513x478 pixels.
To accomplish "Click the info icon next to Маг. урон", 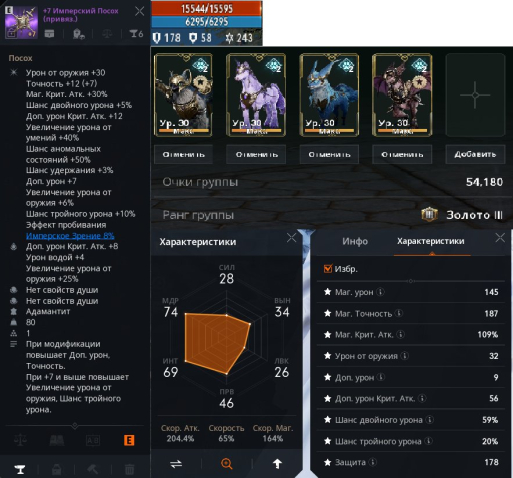I will (380, 292).
